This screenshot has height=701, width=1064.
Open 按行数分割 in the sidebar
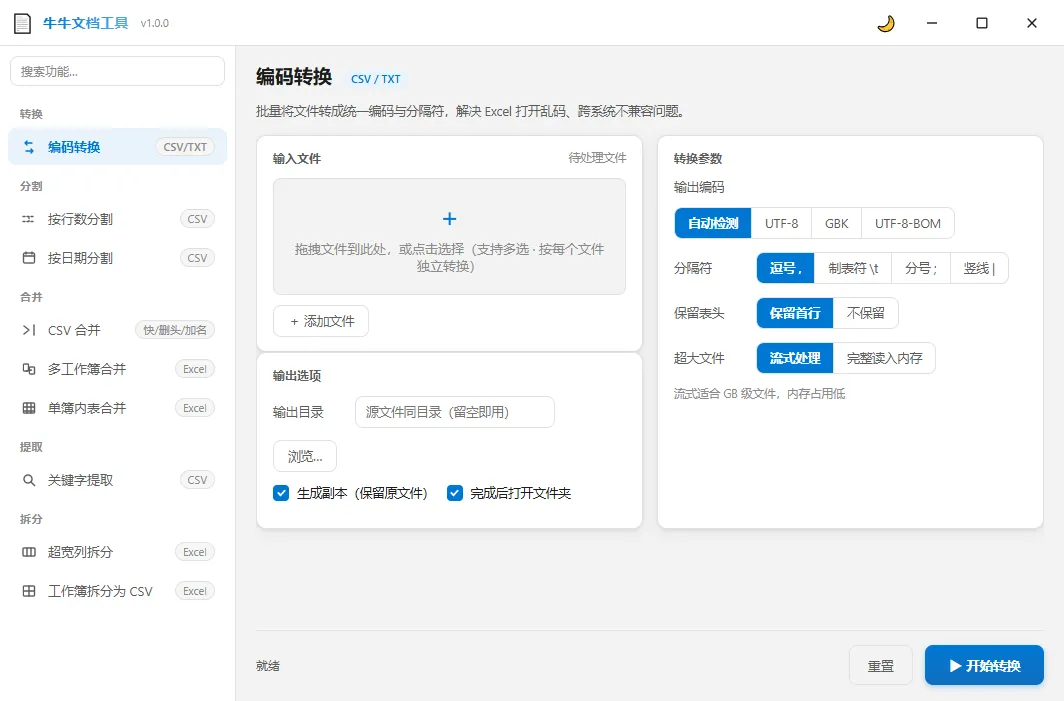(x=117, y=219)
